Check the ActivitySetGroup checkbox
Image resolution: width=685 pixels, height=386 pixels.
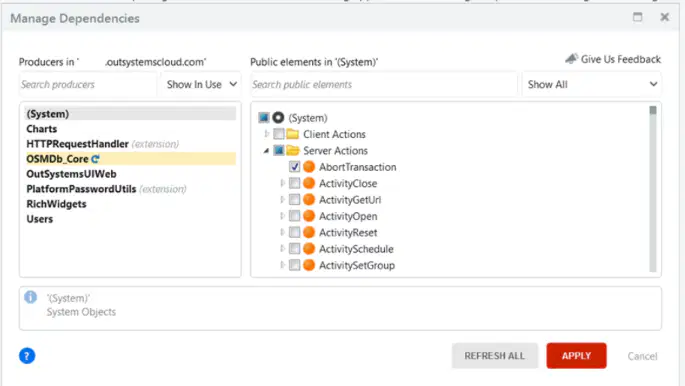click(x=294, y=265)
